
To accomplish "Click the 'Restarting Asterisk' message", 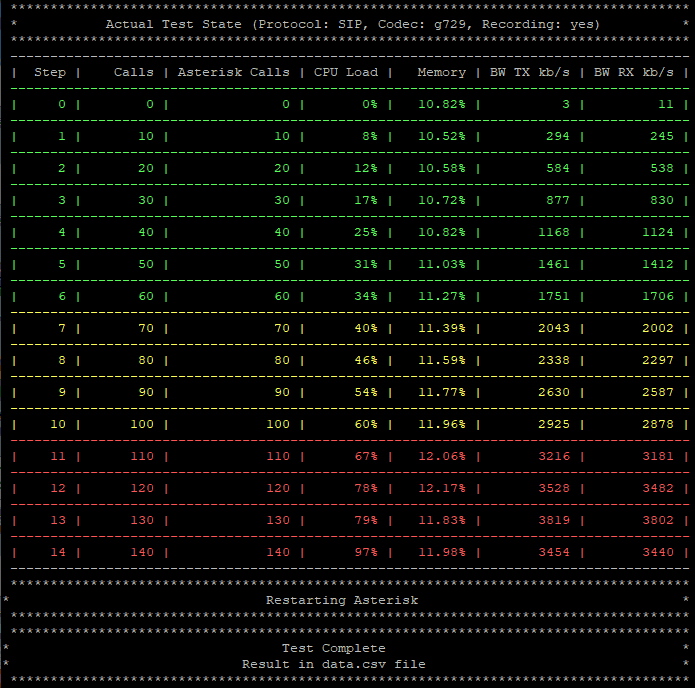I will coord(342,600).
